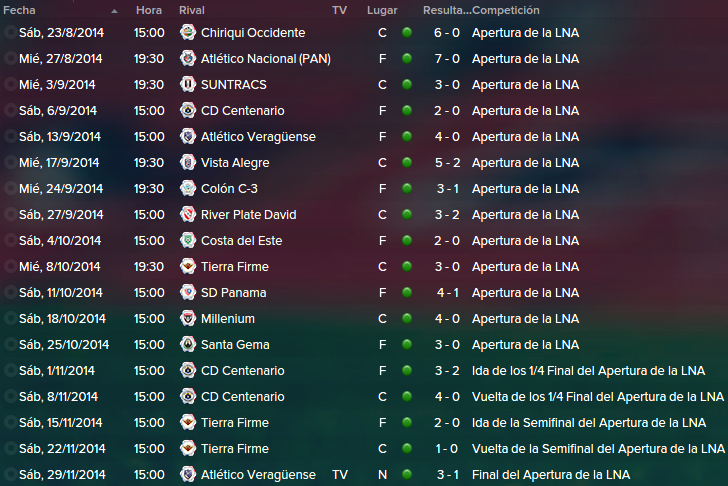The height and width of the screenshot is (486, 728).
Task: Click the Hora column header
Action: (x=149, y=10)
